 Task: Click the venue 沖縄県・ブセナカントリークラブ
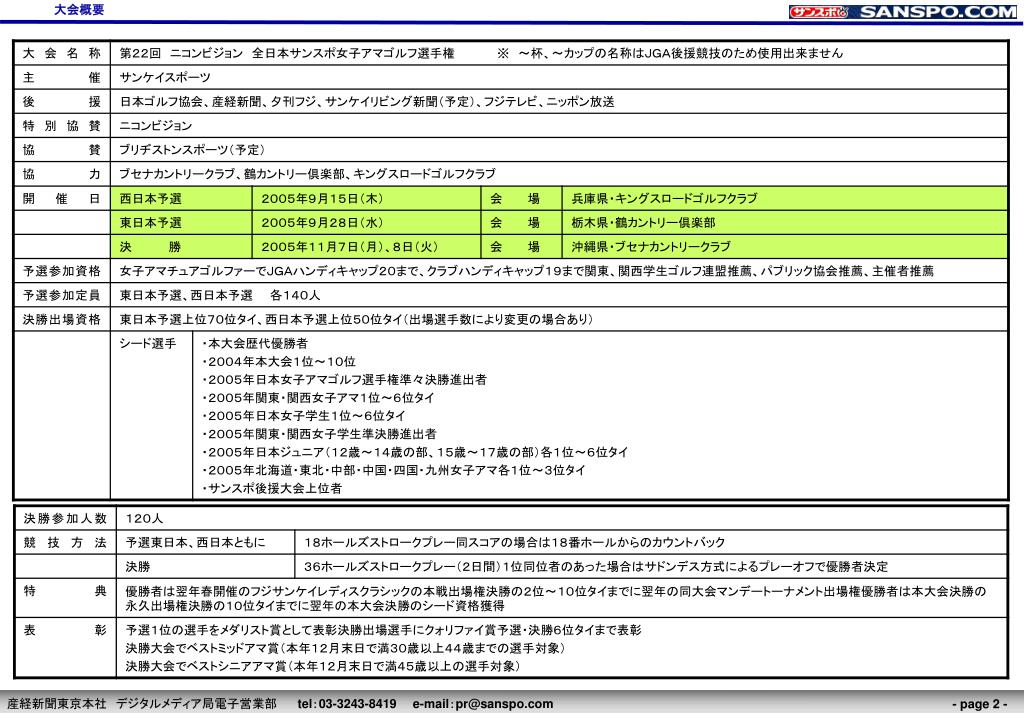coord(651,247)
